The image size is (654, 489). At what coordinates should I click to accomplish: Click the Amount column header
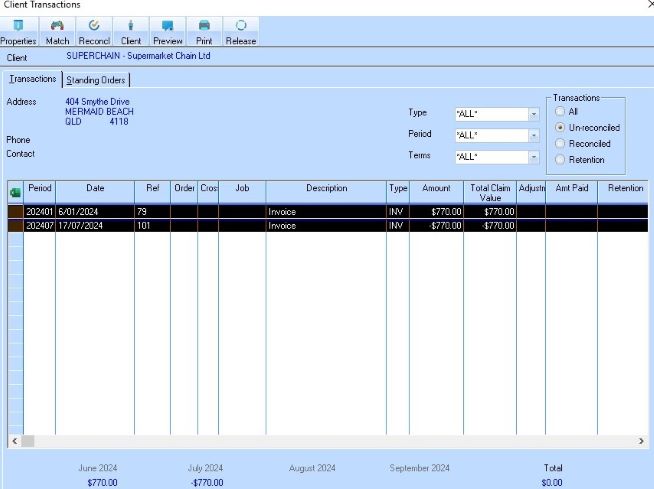(436, 188)
